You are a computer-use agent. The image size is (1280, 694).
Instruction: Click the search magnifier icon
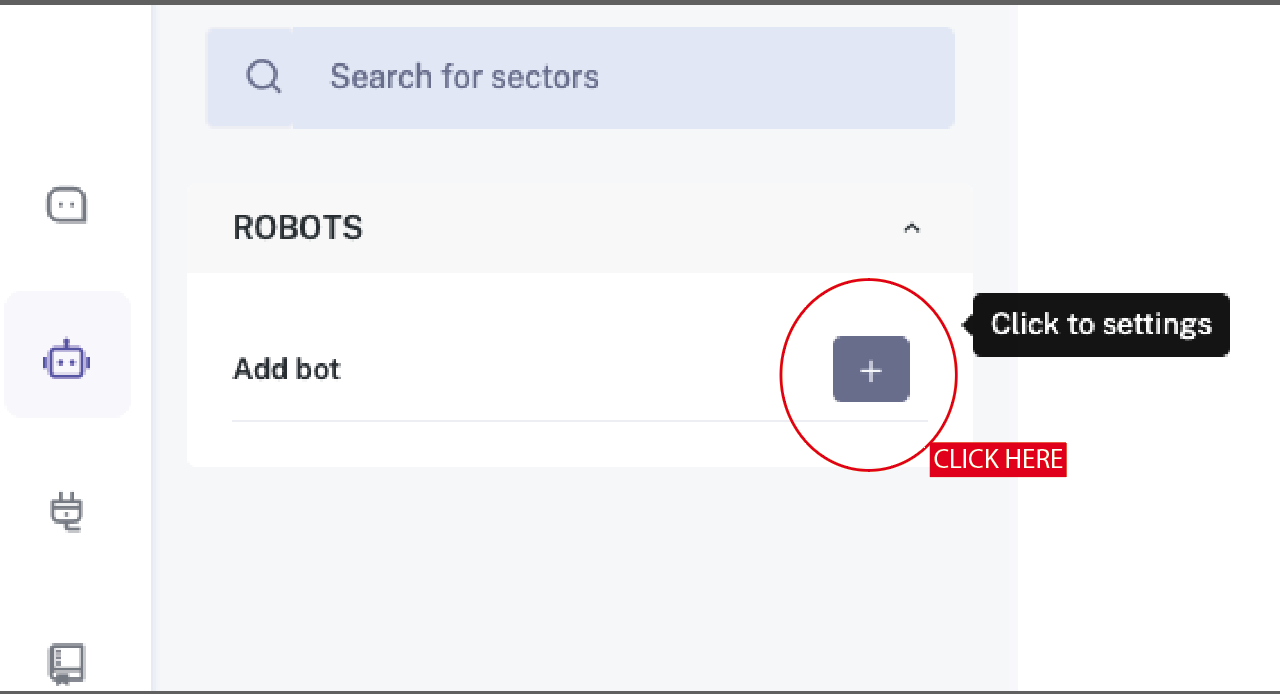pyautogui.click(x=263, y=76)
